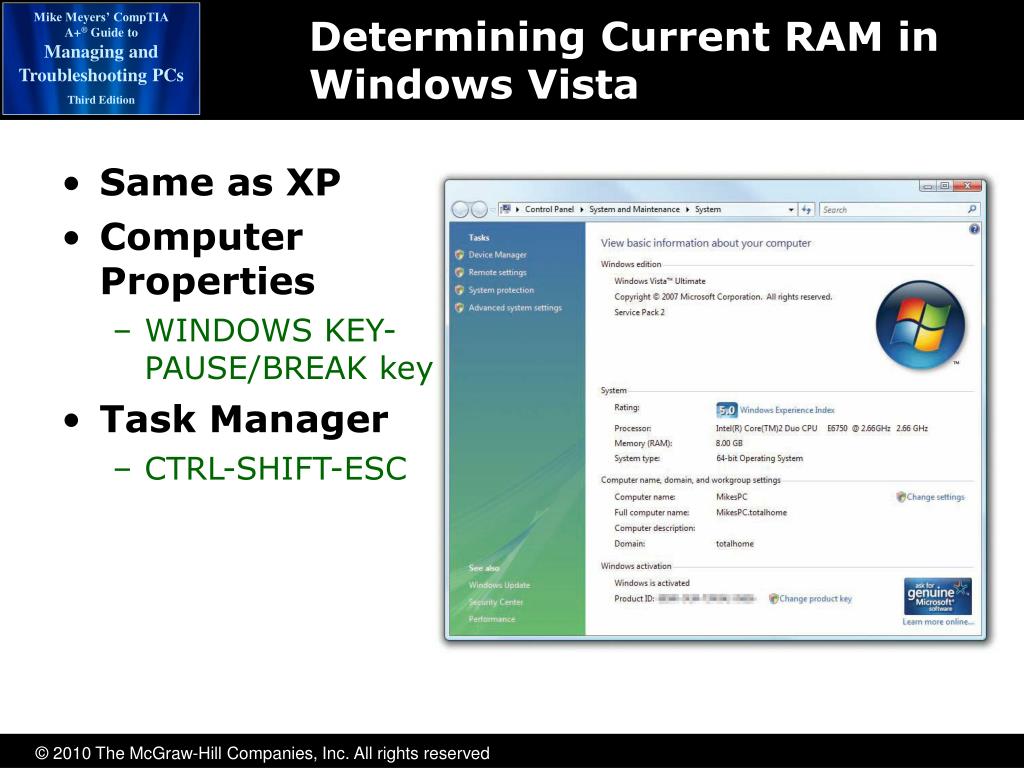Open System protection link

click(x=501, y=290)
